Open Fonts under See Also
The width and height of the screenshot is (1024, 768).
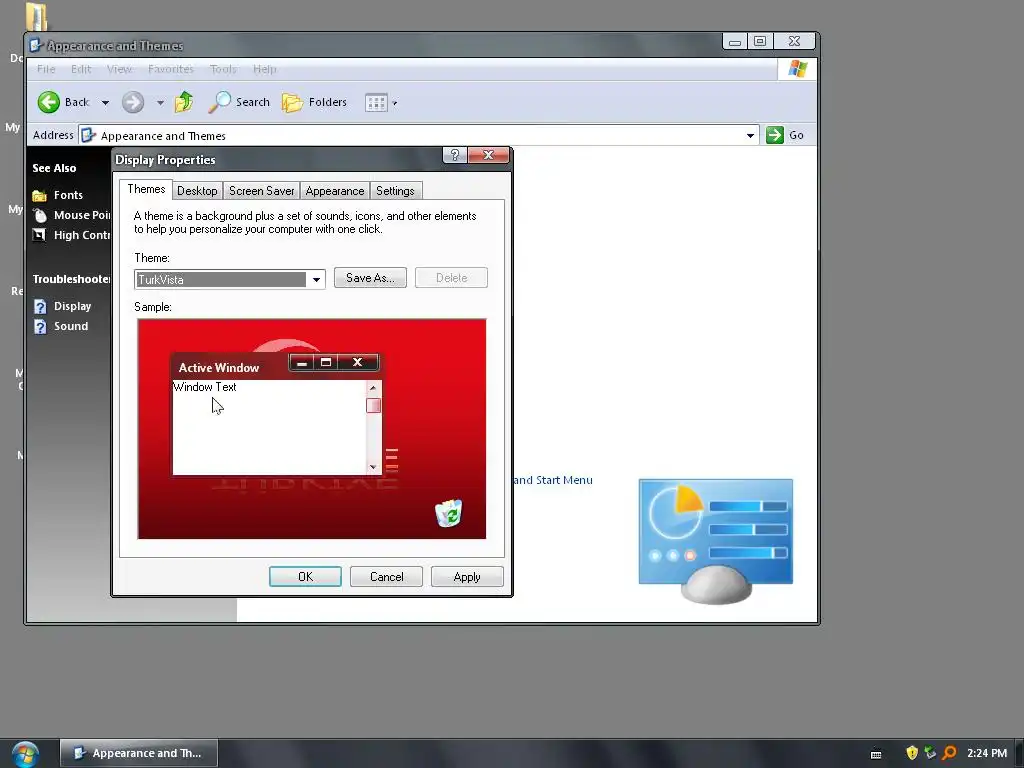(68, 195)
